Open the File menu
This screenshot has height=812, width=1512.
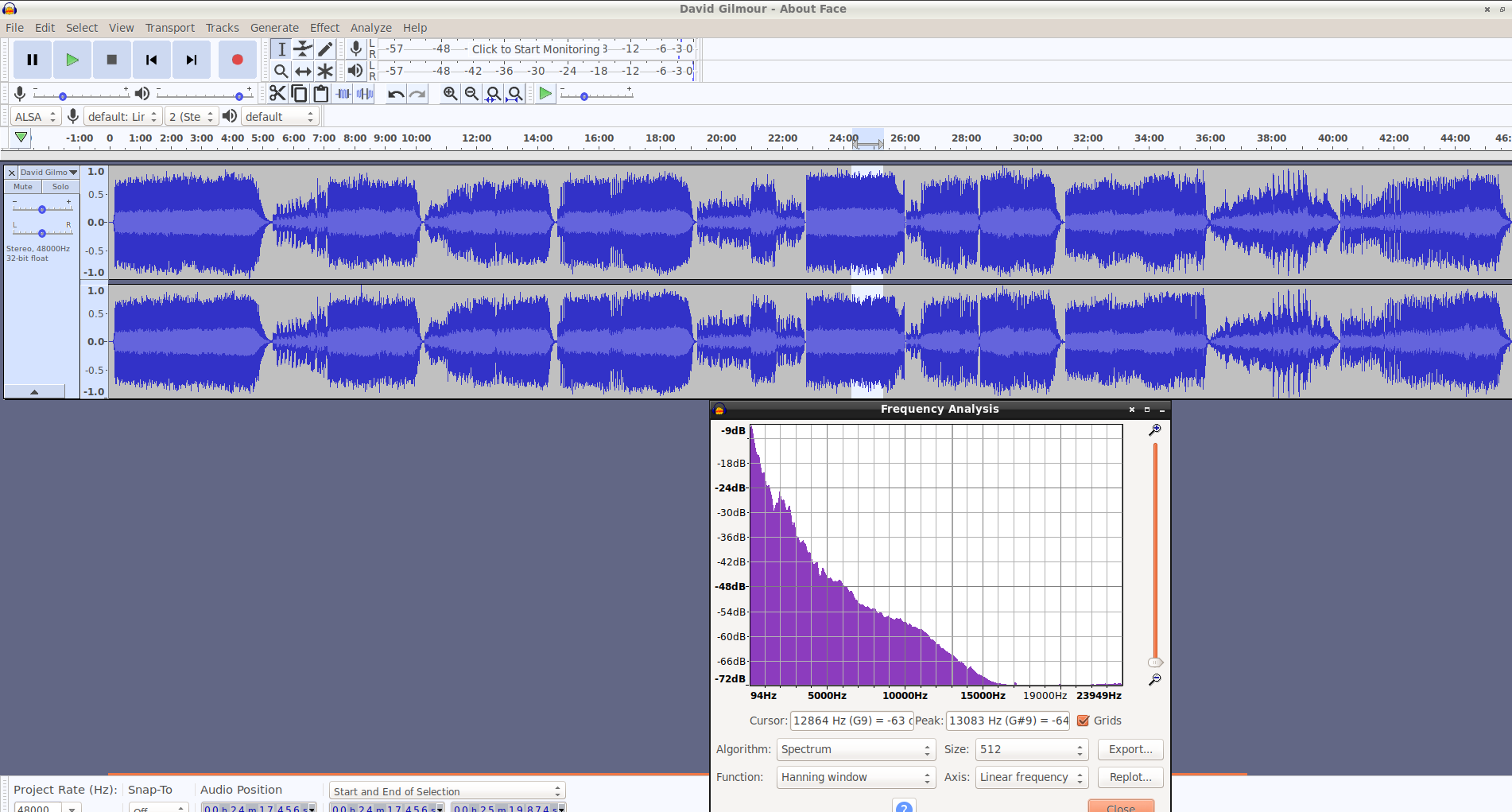[15, 28]
